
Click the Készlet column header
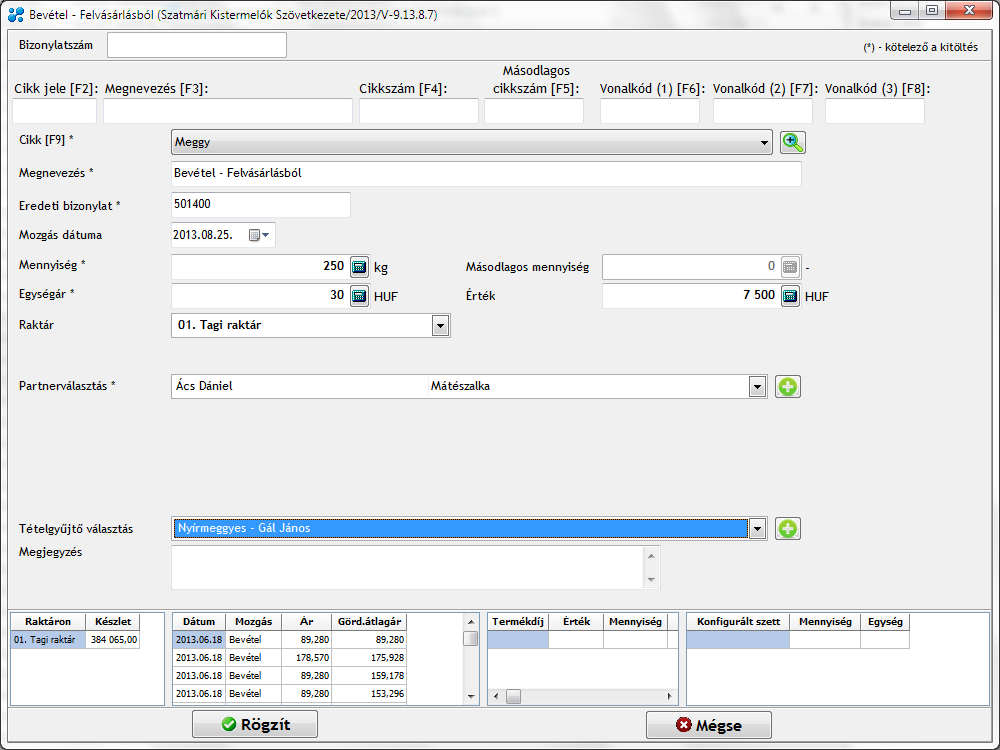113,622
